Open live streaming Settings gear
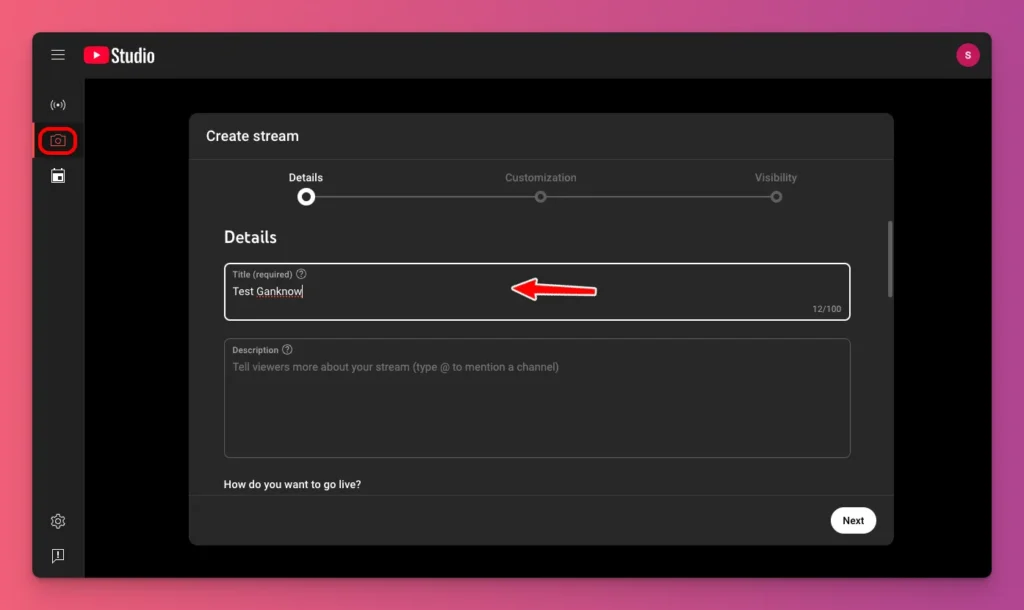Image resolution: width=1024 pixels, height=610 pixels. [x=57, y=521]
